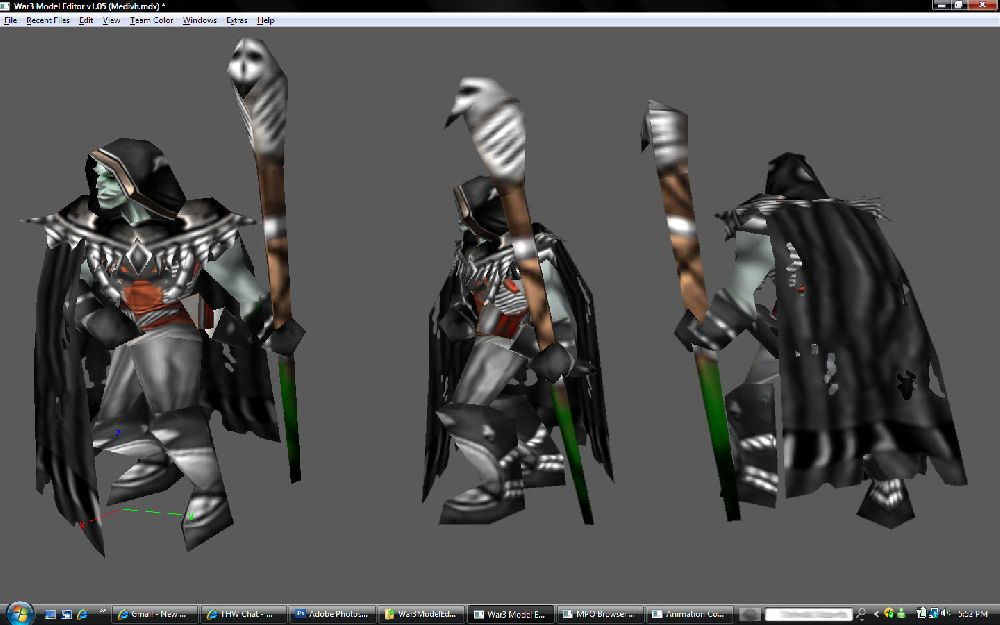The height and width of the screenshot is (625, 1000).
Task: Switch to the Gmail taskbar window
Action: pos(155,614)
